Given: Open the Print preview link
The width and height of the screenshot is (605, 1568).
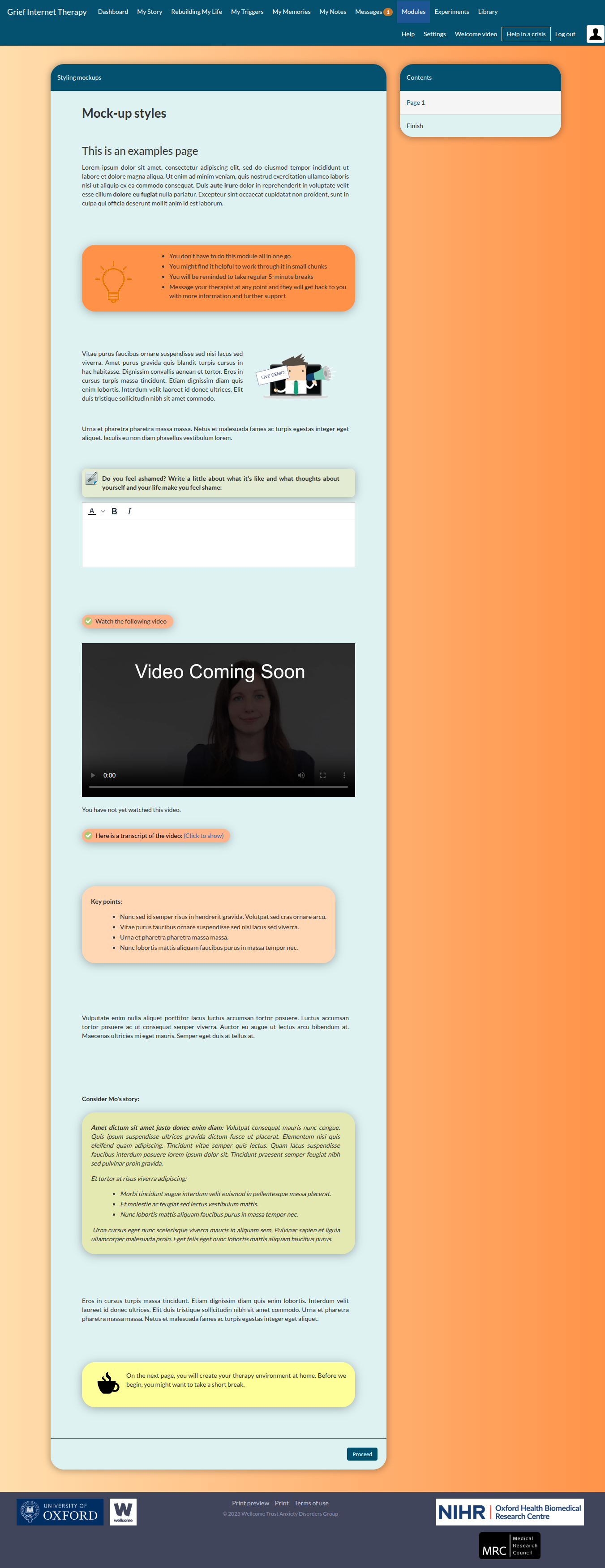Looking at the screenshot, I should click(x=250, y=1503).
